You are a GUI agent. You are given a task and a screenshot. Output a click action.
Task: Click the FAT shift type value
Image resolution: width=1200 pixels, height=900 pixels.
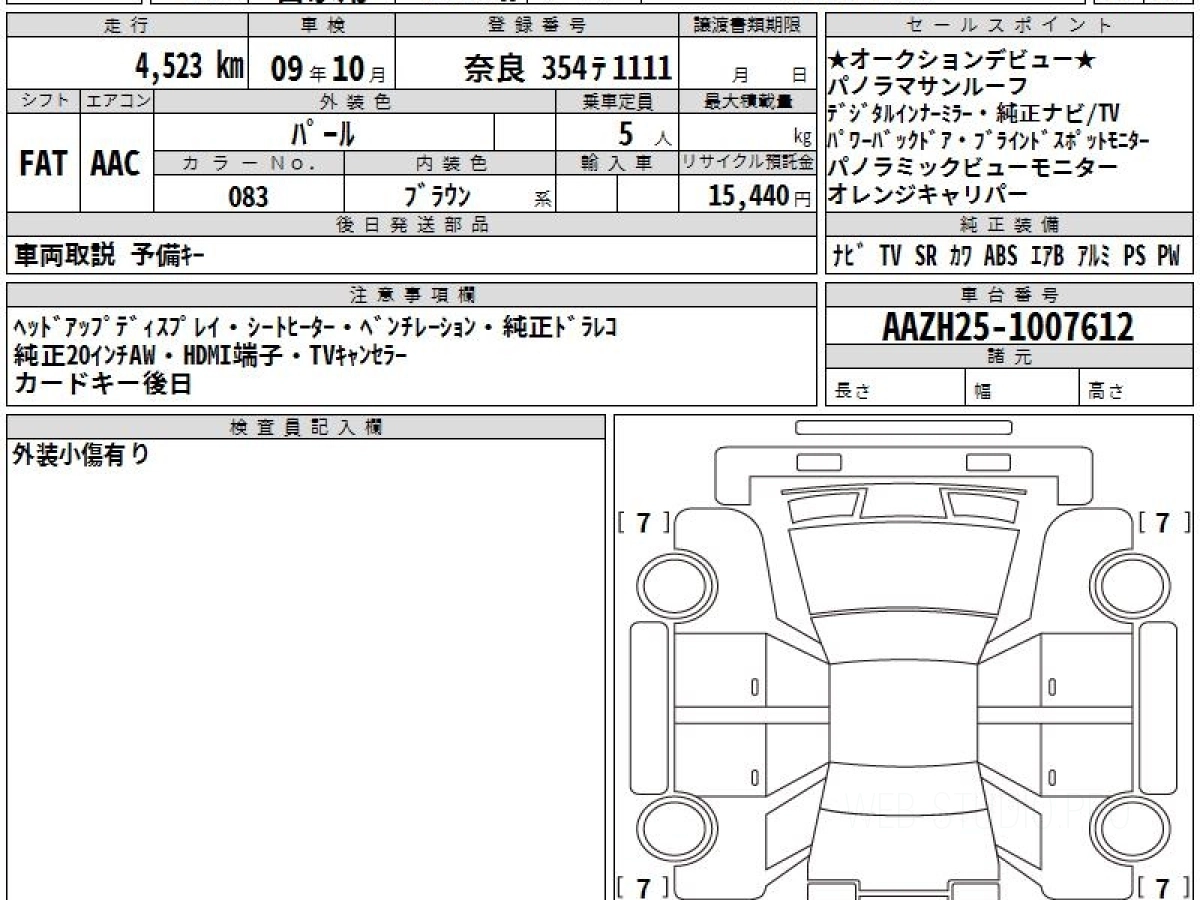click(42, 164)
